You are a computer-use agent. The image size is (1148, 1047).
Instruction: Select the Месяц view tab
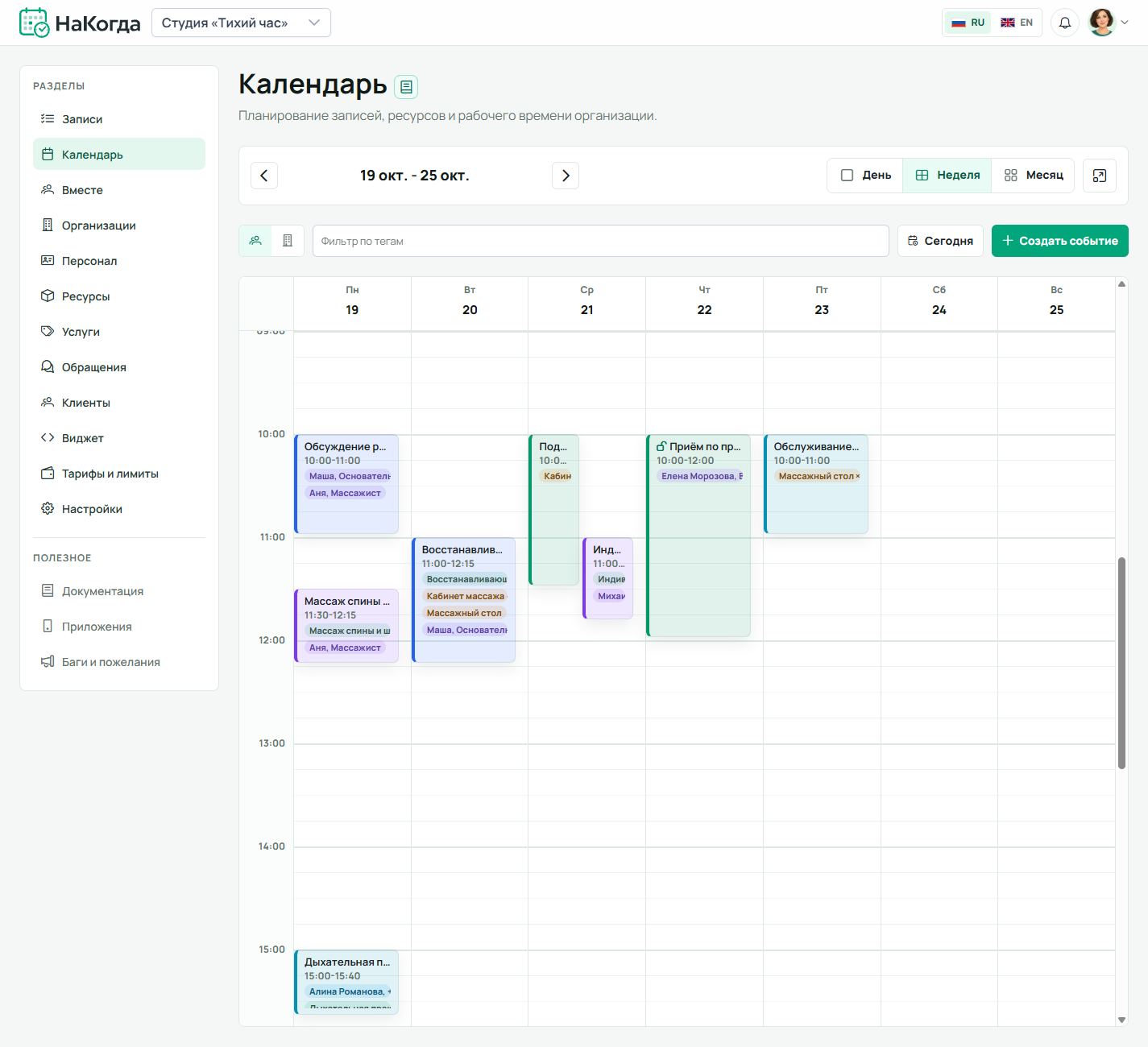[1034, 175]
